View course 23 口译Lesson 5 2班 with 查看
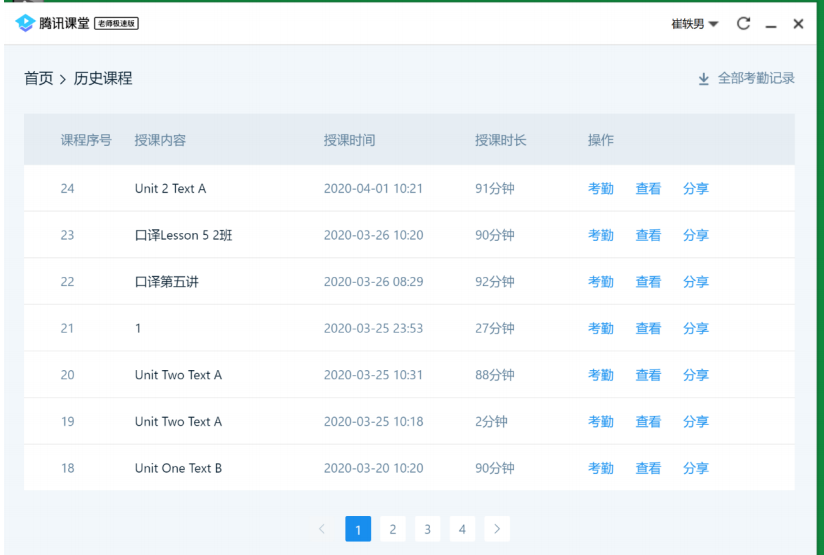 pos(648,235)
